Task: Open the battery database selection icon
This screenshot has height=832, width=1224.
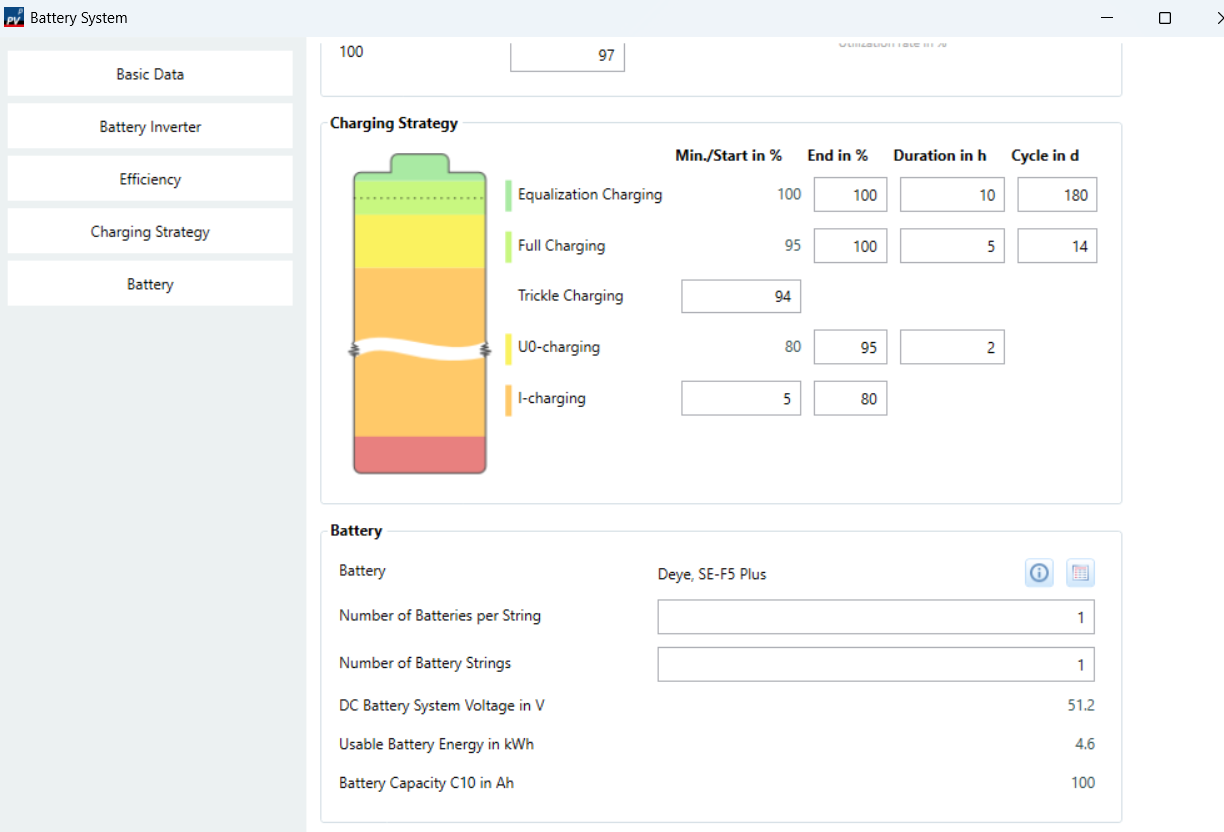Action: pos(1080,573)
